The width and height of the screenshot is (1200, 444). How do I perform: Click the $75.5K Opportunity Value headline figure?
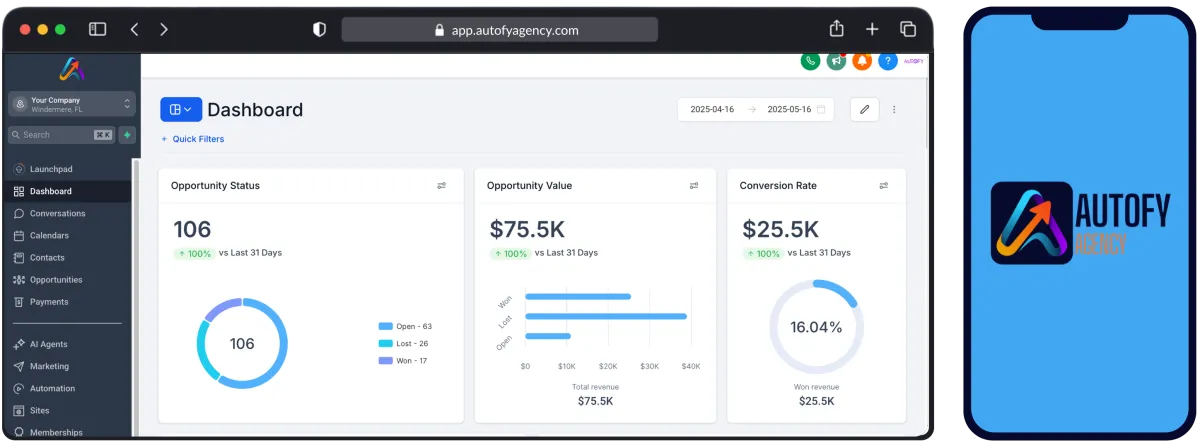point(526,229)
